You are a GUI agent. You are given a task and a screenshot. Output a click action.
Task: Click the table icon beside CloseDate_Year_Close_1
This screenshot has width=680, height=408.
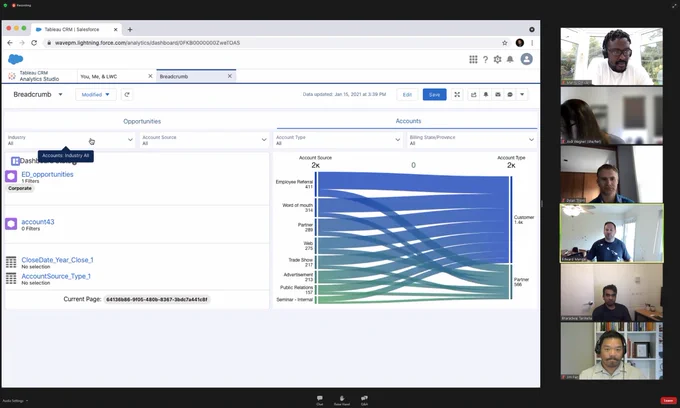pyautogui.click(x=11, y=262)
